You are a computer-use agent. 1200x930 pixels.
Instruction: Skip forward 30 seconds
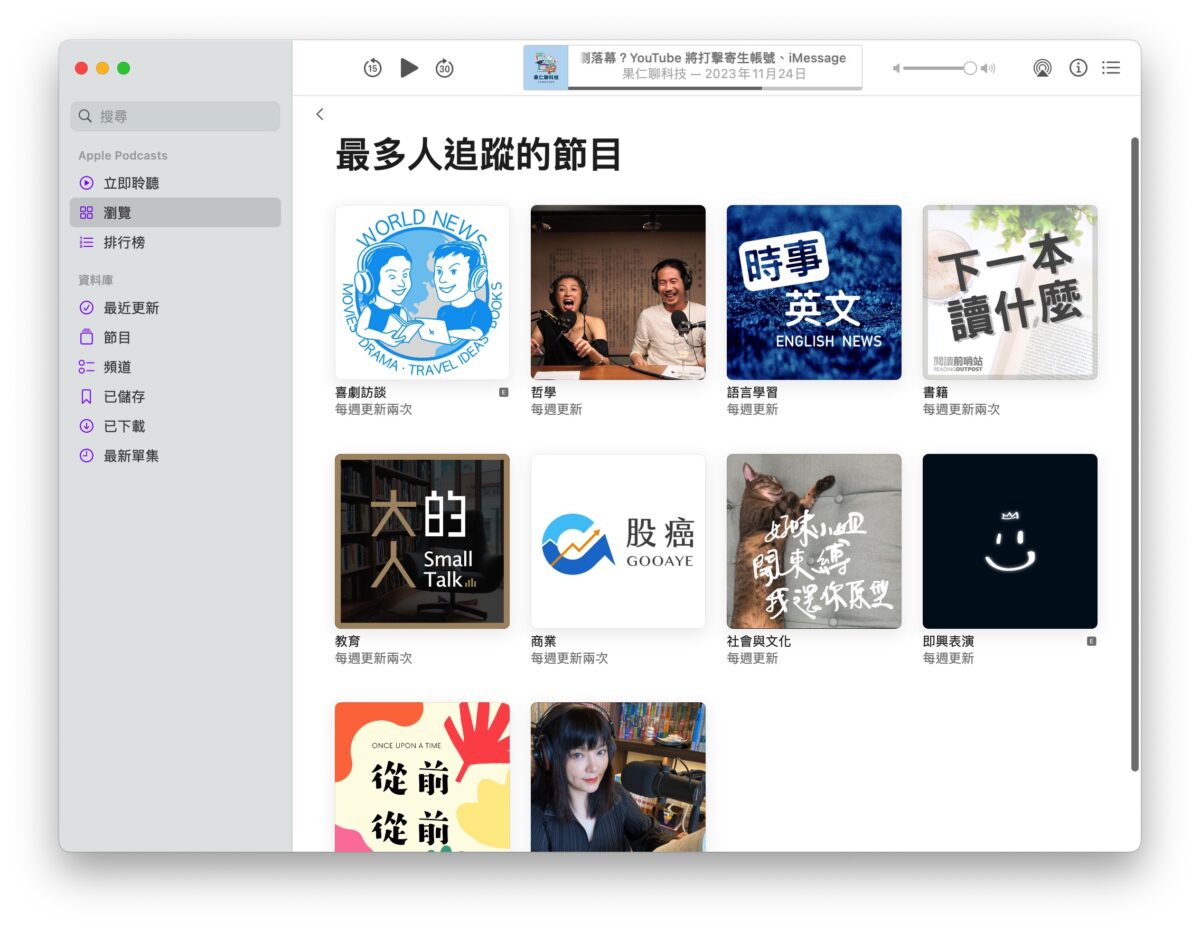click(x=445, y=68)
